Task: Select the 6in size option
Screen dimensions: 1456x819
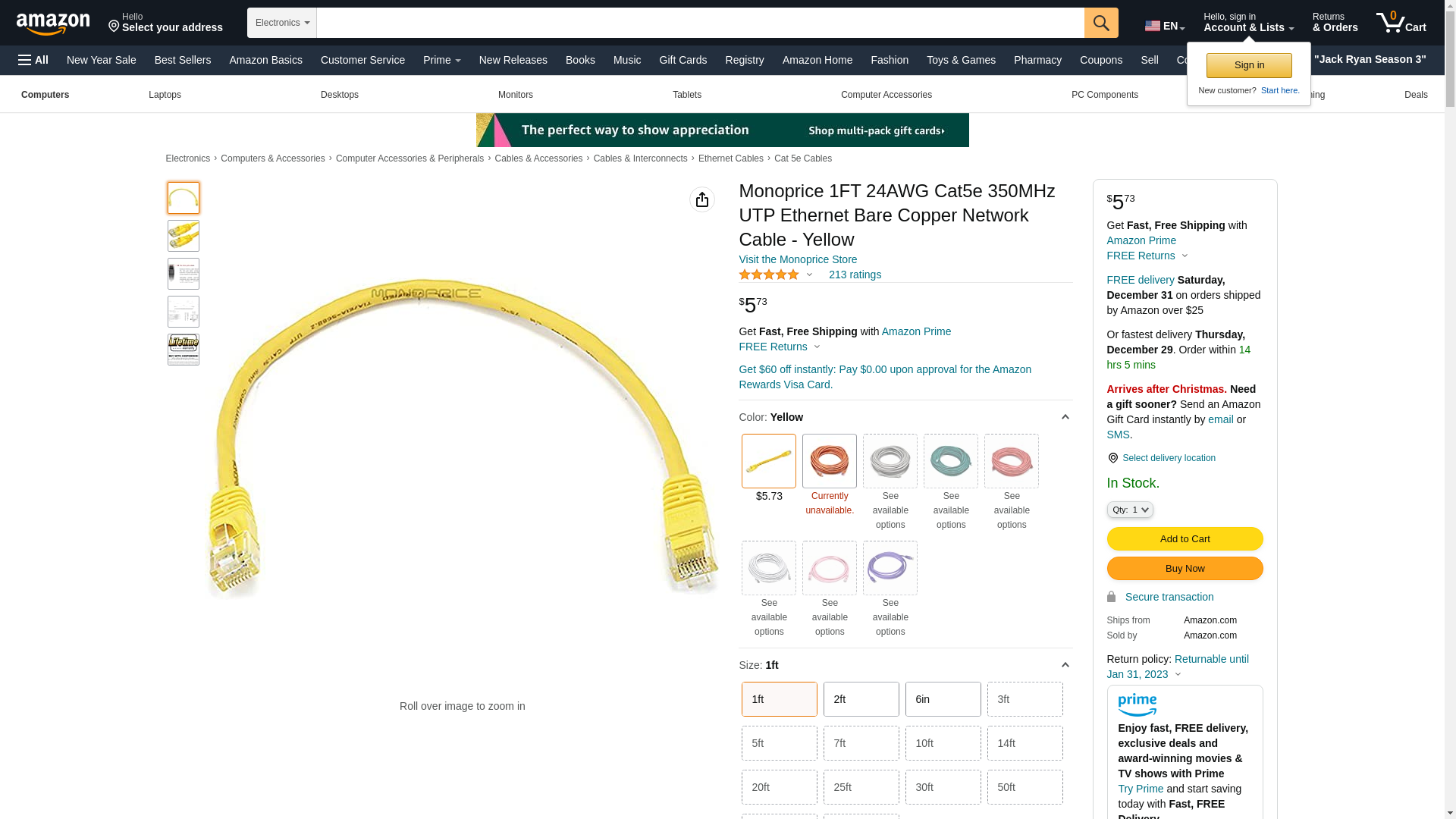Action: [943, 699]
